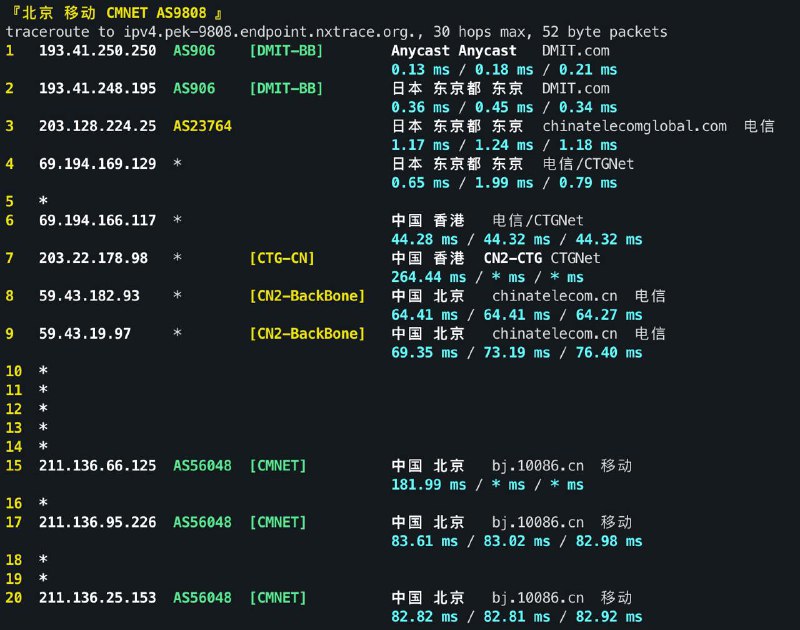Click '中国 香港' on hop 6 row
800x630 pixels.
(x=428, y=221)
